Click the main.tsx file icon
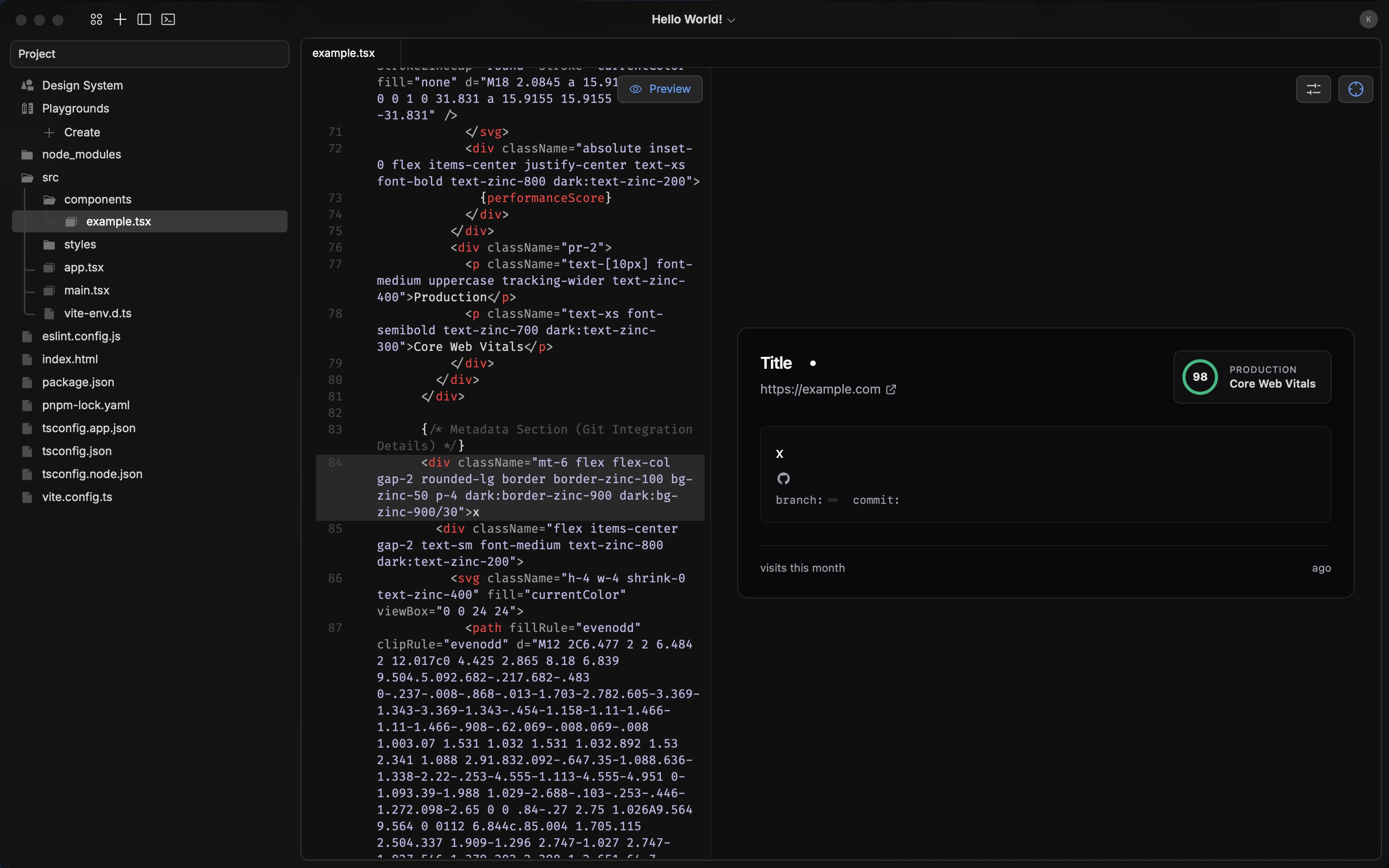Screen dimensions: 1389x868 49,291
